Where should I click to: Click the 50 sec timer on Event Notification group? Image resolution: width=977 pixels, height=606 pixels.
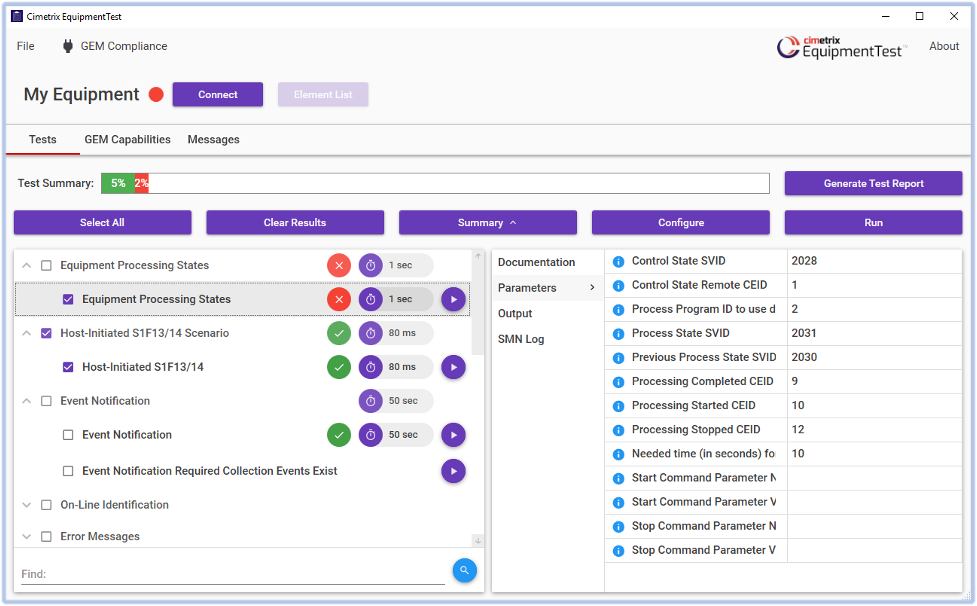(x=371, y=401)
